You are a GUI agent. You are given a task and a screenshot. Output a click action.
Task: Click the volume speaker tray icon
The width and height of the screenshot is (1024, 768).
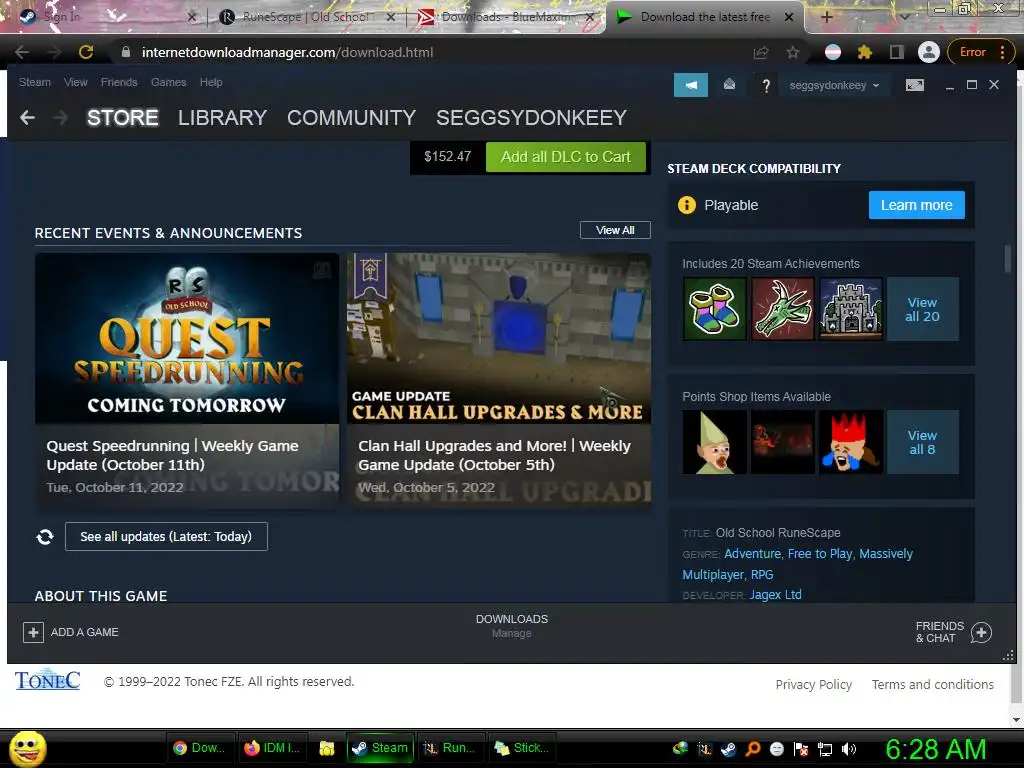[849, 749]
